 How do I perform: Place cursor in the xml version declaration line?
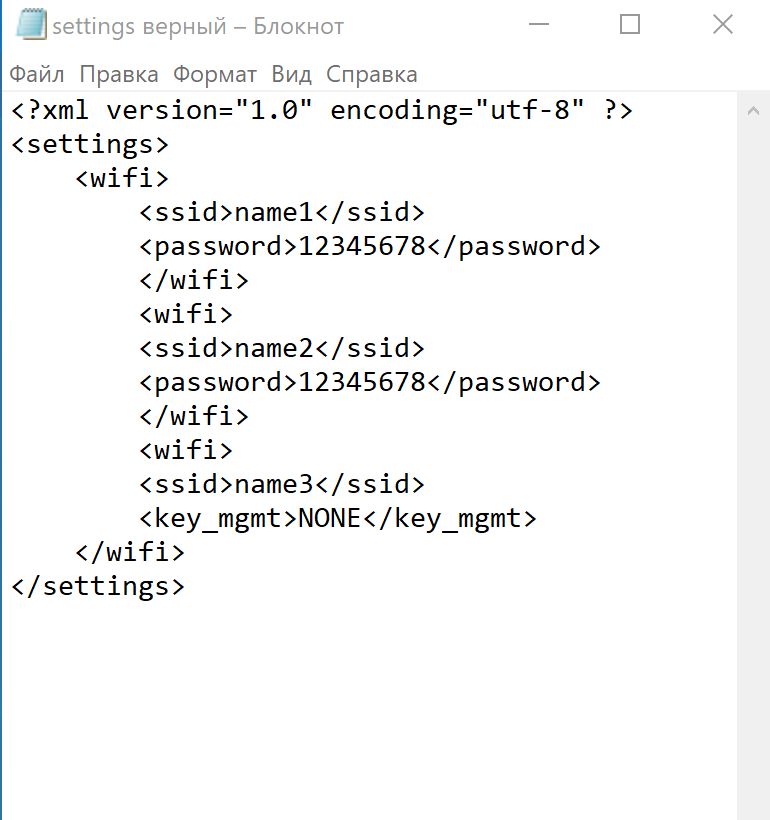(x=322, y=110)
